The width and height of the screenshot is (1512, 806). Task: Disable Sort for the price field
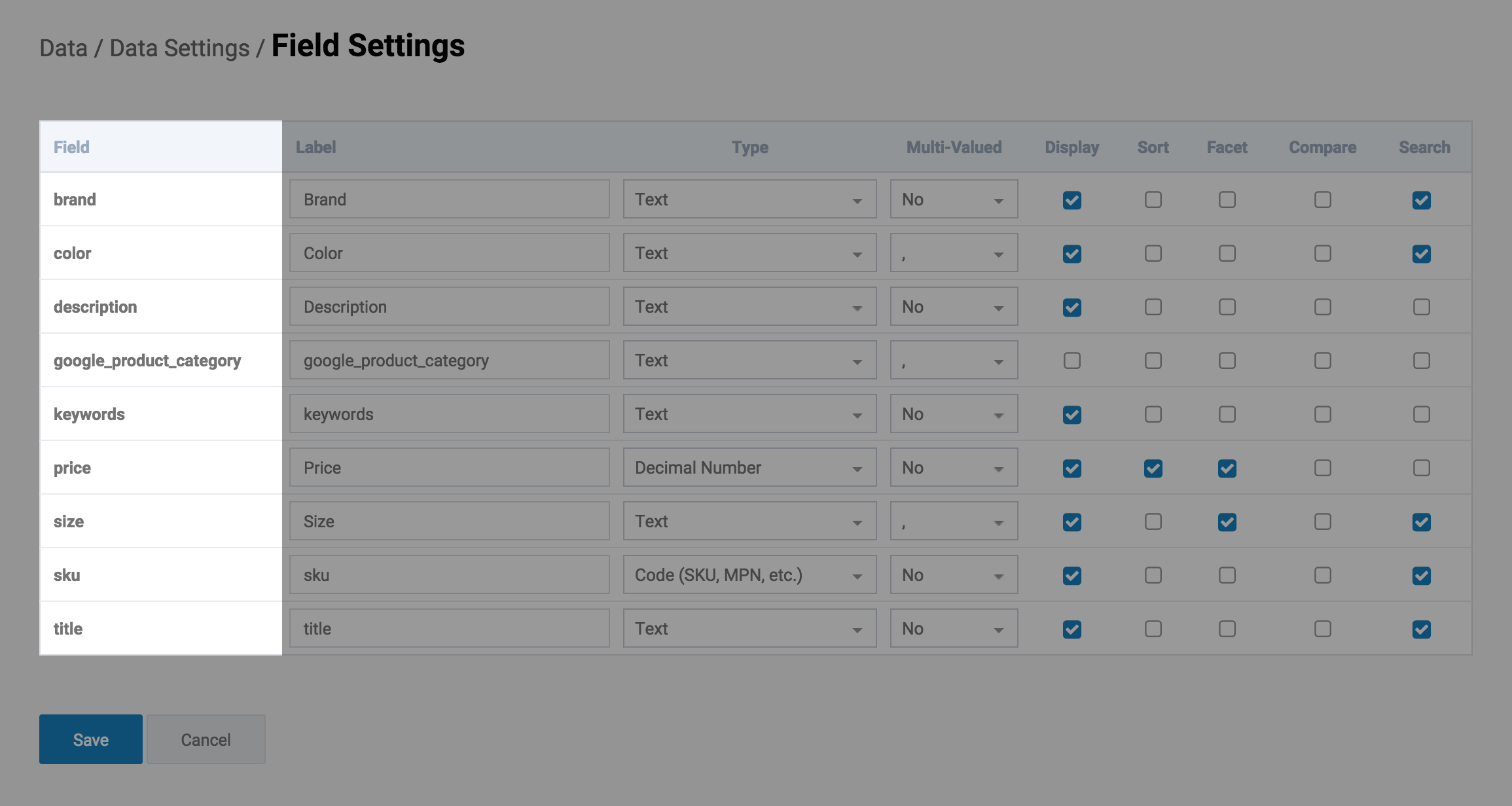[x=1153, y=468]
